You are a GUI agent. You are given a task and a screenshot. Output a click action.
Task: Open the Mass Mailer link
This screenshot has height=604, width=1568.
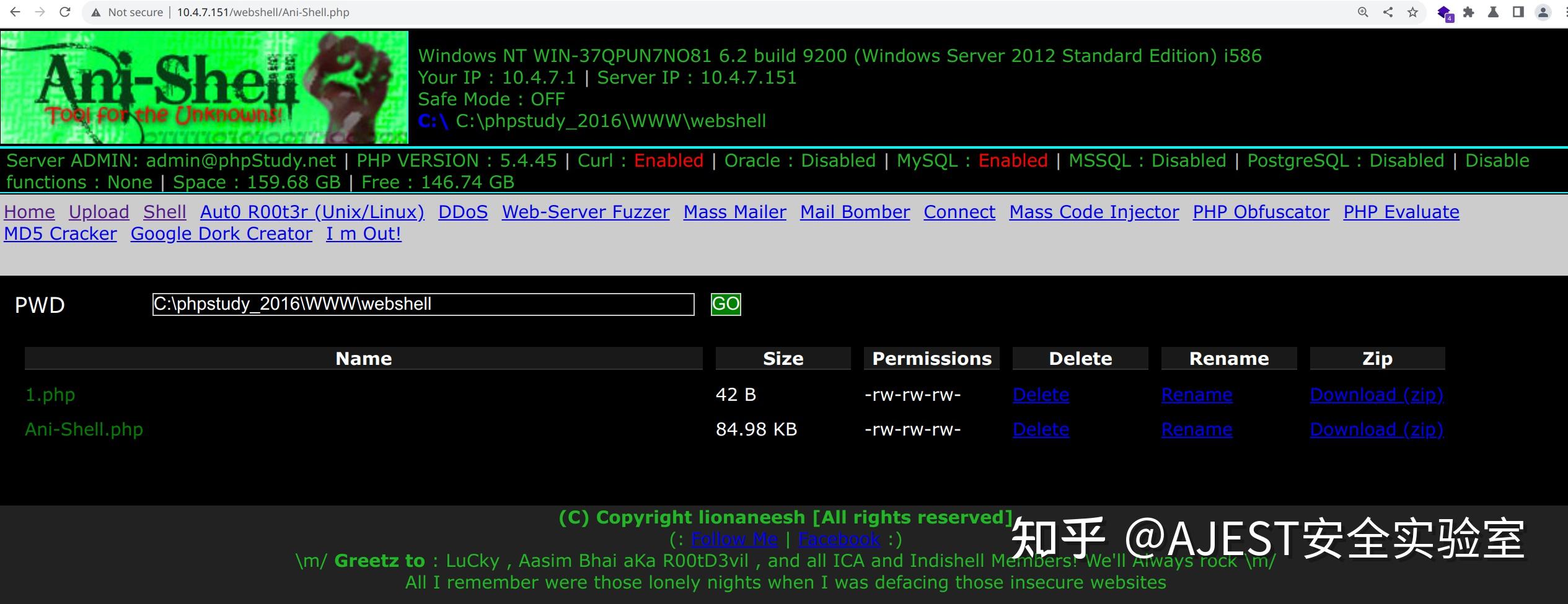735,212
